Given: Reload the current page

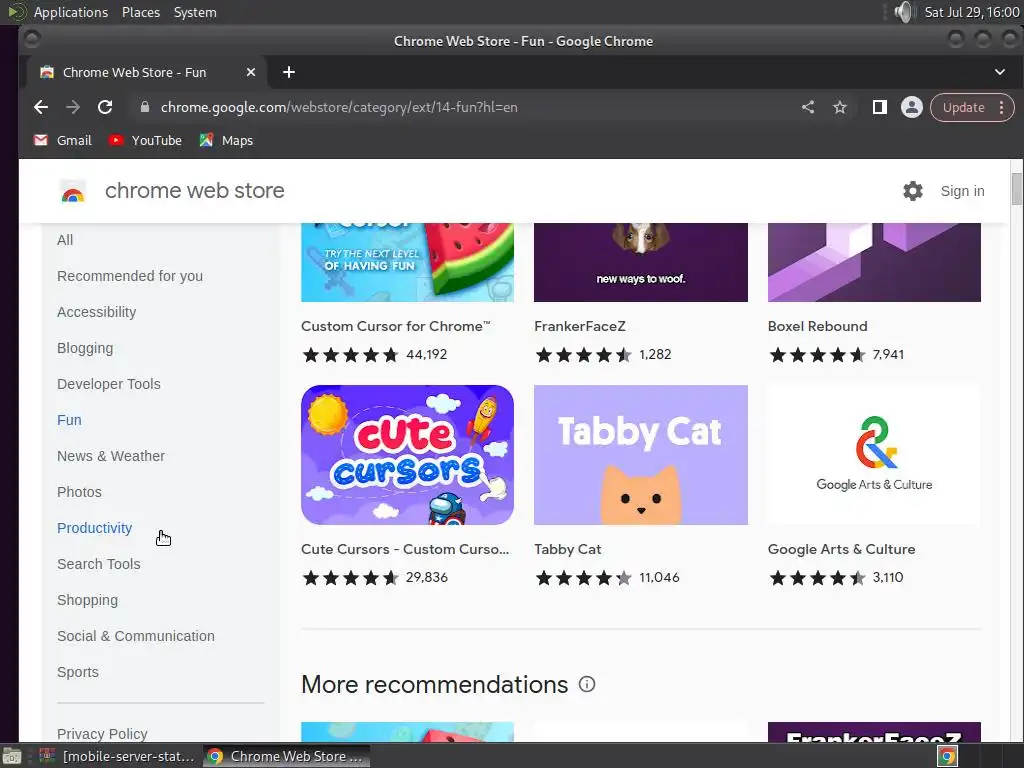Looking at the screenshot, I should coord(105,107).
